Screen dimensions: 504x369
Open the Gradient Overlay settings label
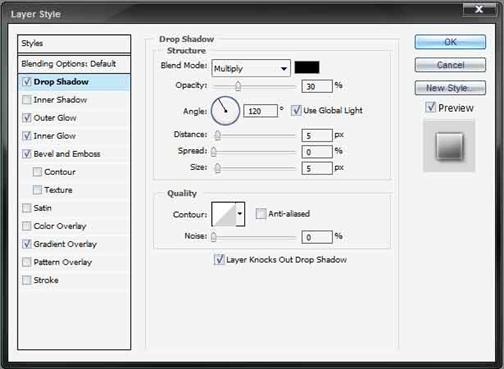[x=65, y=244]
